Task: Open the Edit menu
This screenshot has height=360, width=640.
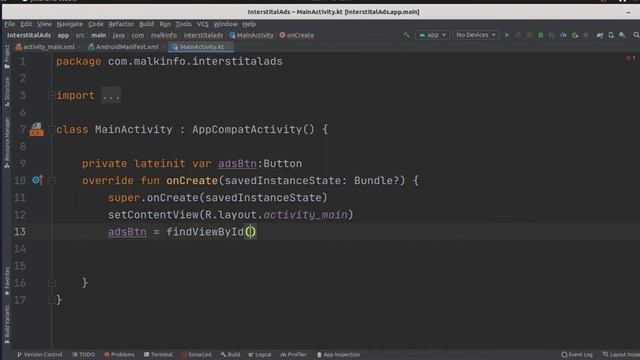Action: point(26,24)
